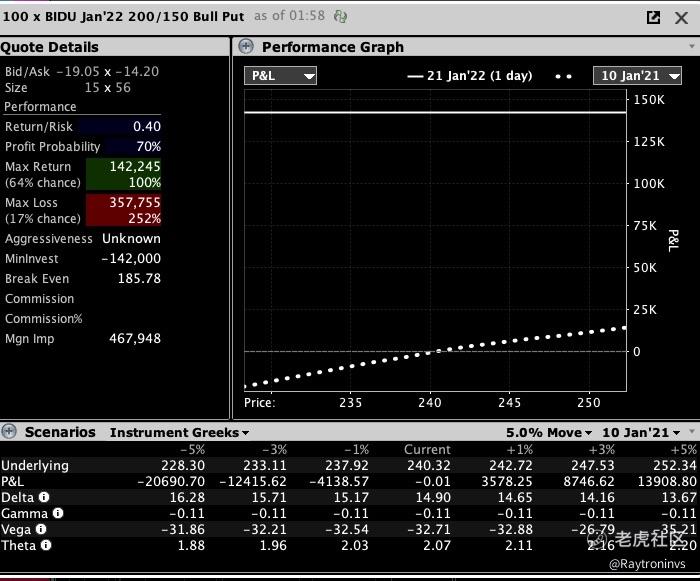The height and width of the screenshot is (581, 700).
Task: Click the +5% P&L value 13908.80
Action: coord(667,481)
